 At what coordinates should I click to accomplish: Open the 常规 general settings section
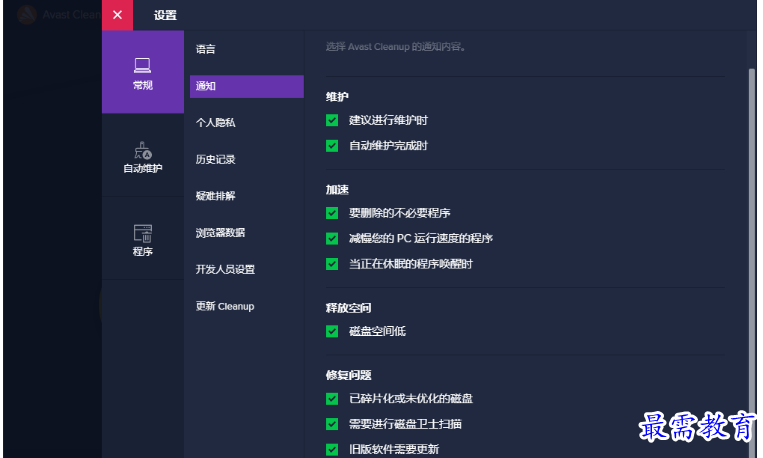(x=143, y=72)
